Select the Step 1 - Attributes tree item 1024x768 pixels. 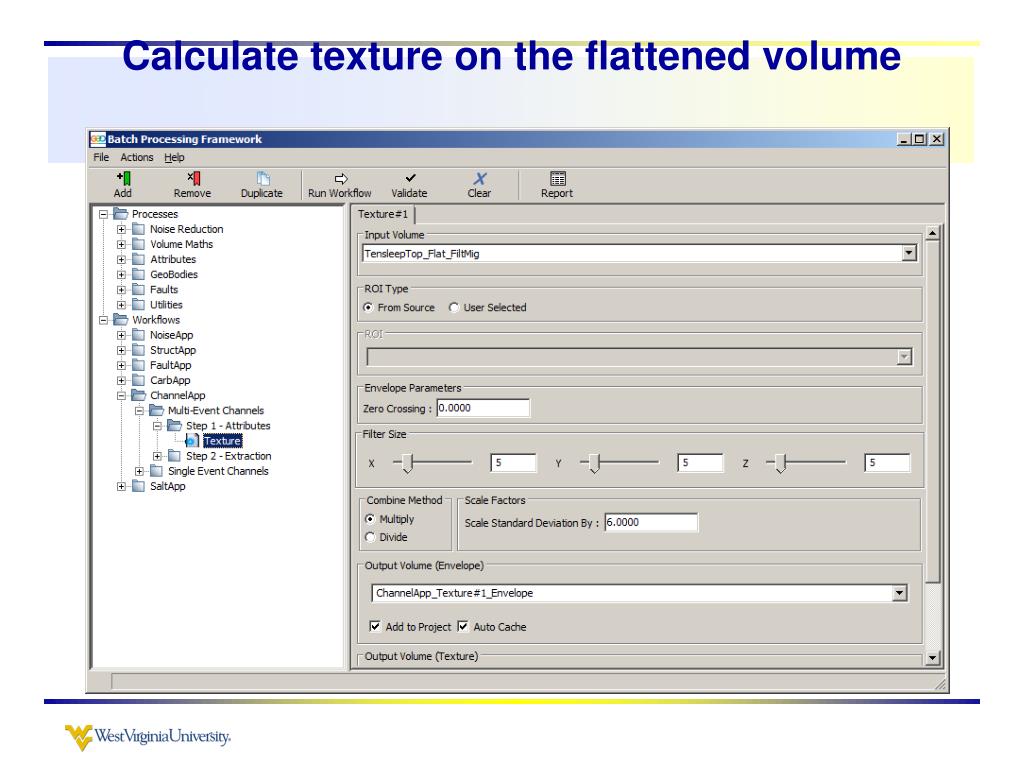pyautogui.click(x=228, y=426)
